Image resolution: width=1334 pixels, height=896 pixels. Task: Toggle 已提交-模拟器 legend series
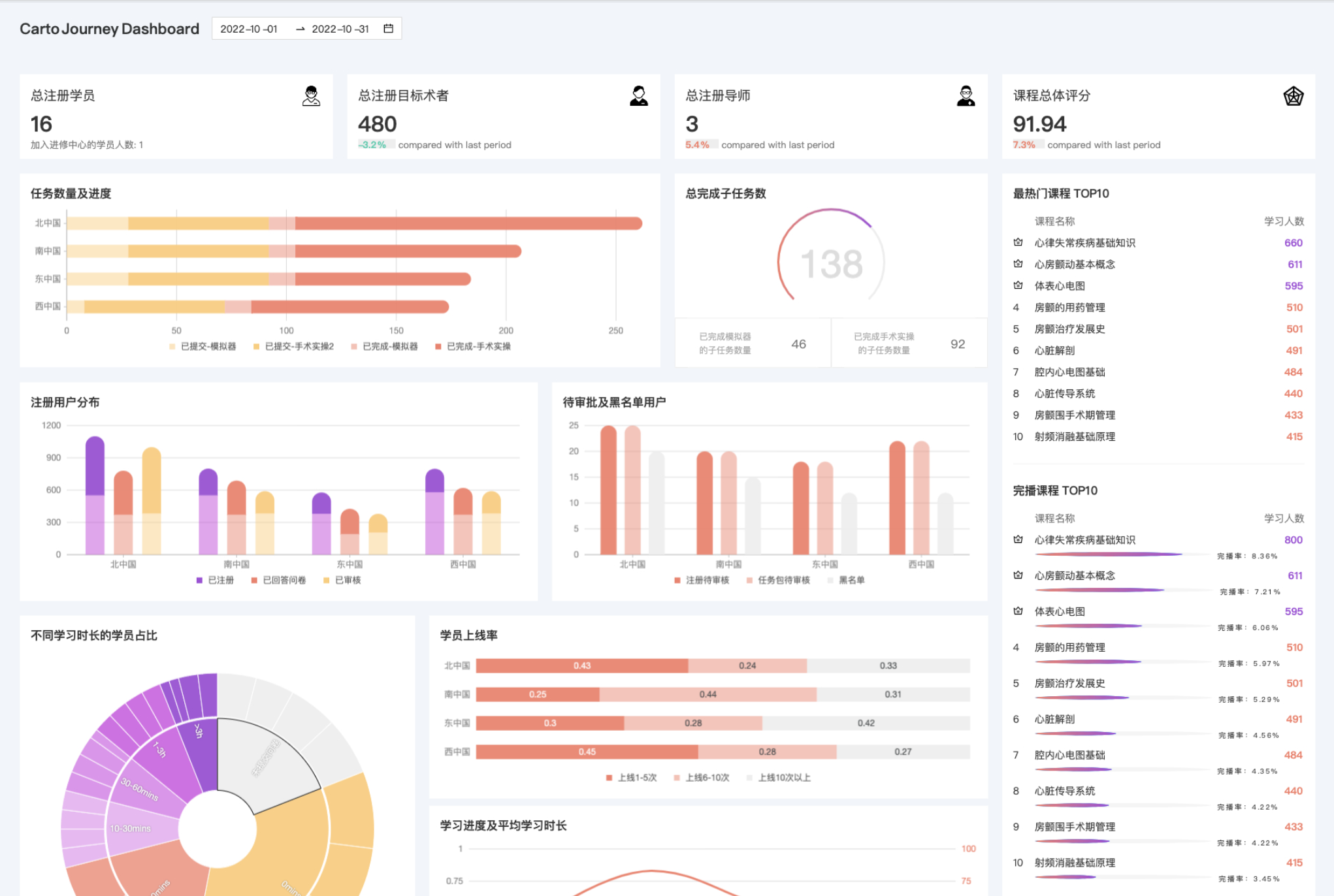tap(203, 346)
